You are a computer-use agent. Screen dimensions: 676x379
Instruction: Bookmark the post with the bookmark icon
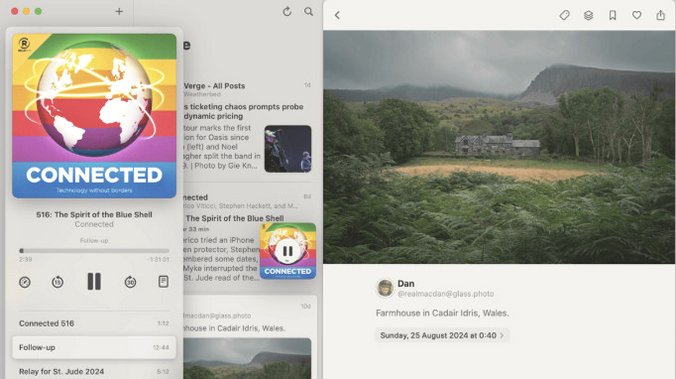[x=613, y=16]
